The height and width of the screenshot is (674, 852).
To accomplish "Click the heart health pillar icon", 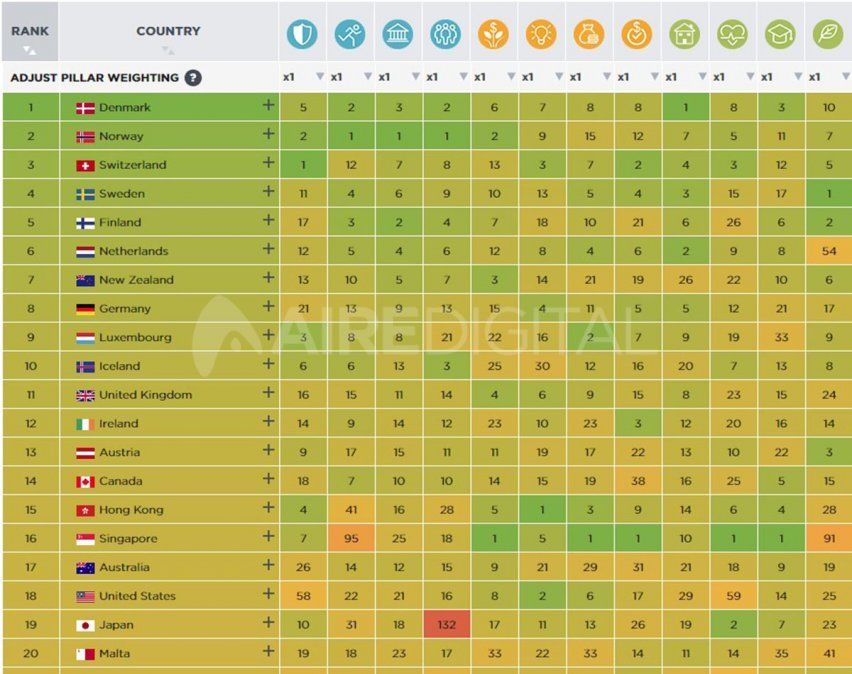I will click(x=733, y=32).
